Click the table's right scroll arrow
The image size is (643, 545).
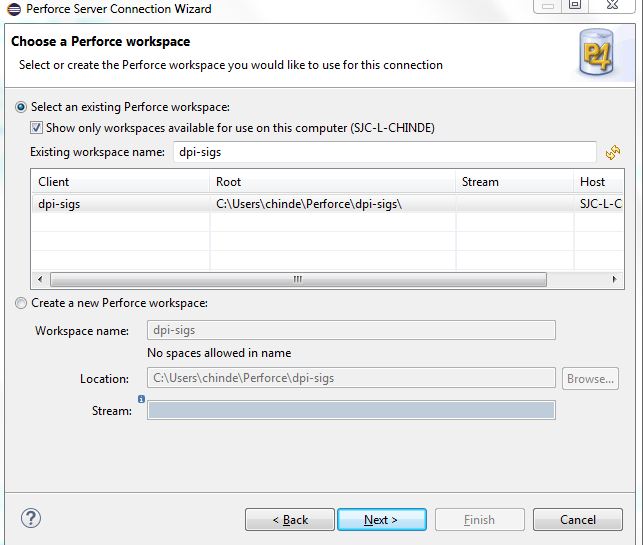[x=614, y=279]
